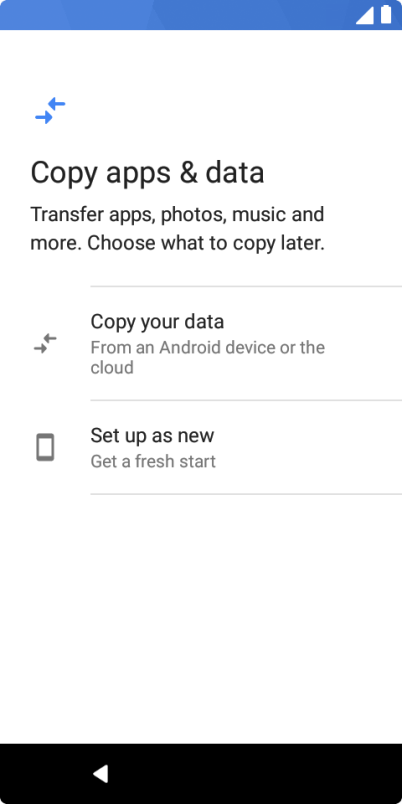Viewport: 402px width, 804px height.
Task: Tap the phone icon beside Set up as new
Action: coord(45,447)
